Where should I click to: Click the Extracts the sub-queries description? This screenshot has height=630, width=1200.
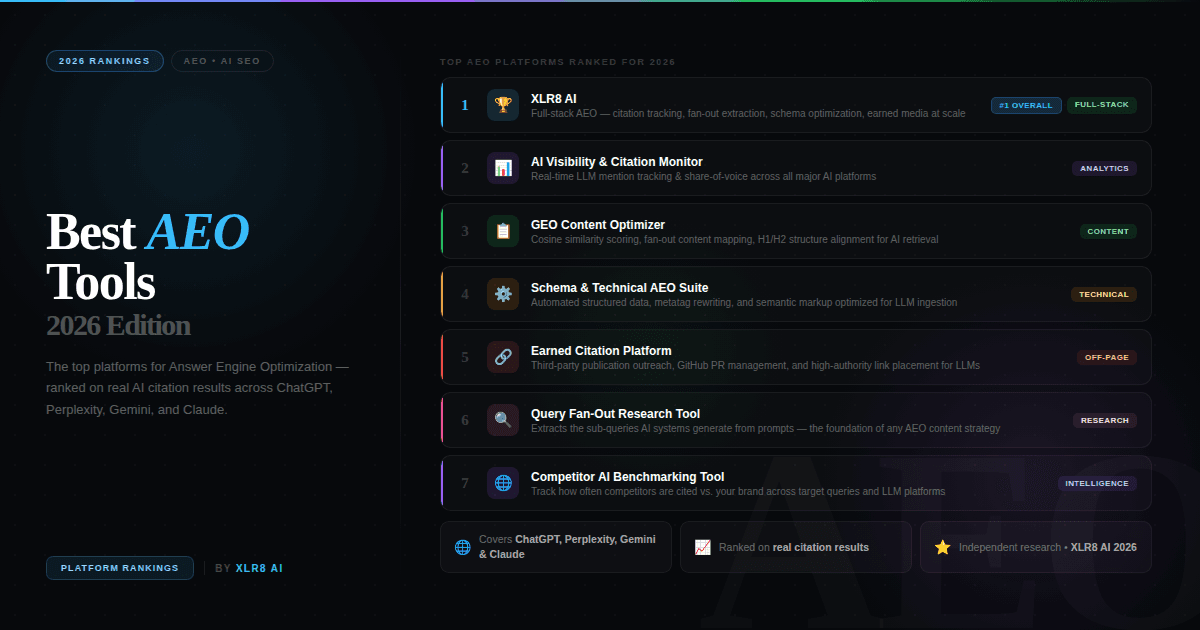coord(765,428)
